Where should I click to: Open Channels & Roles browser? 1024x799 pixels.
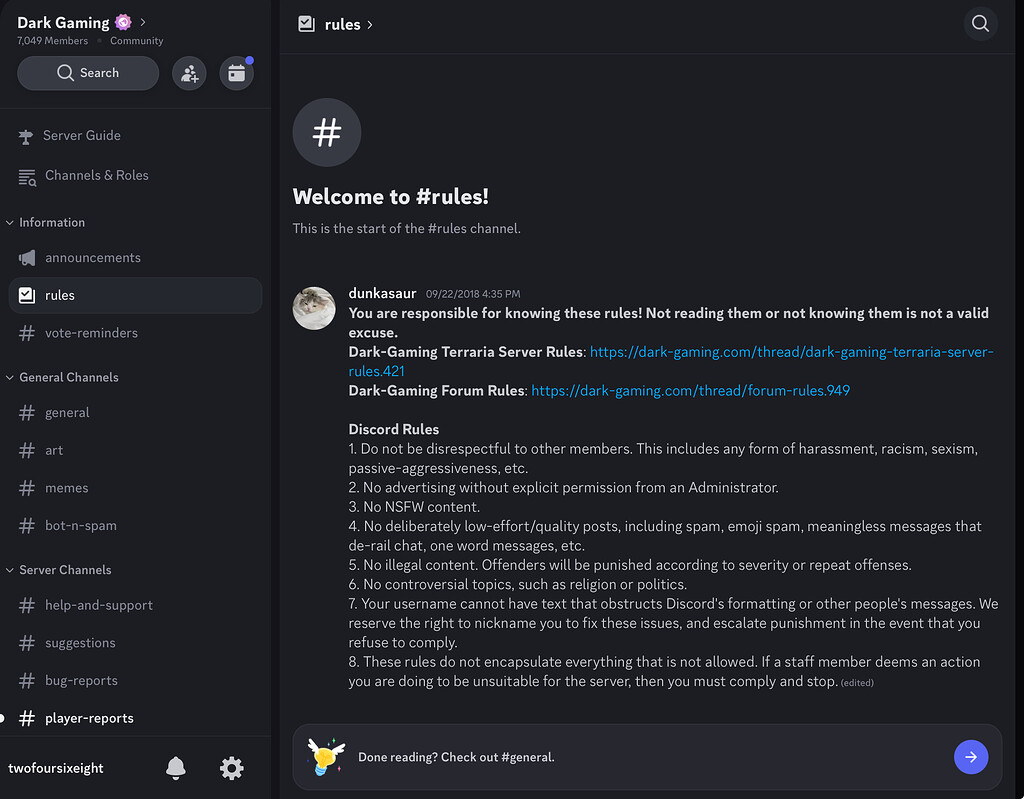tap(96, 175)
